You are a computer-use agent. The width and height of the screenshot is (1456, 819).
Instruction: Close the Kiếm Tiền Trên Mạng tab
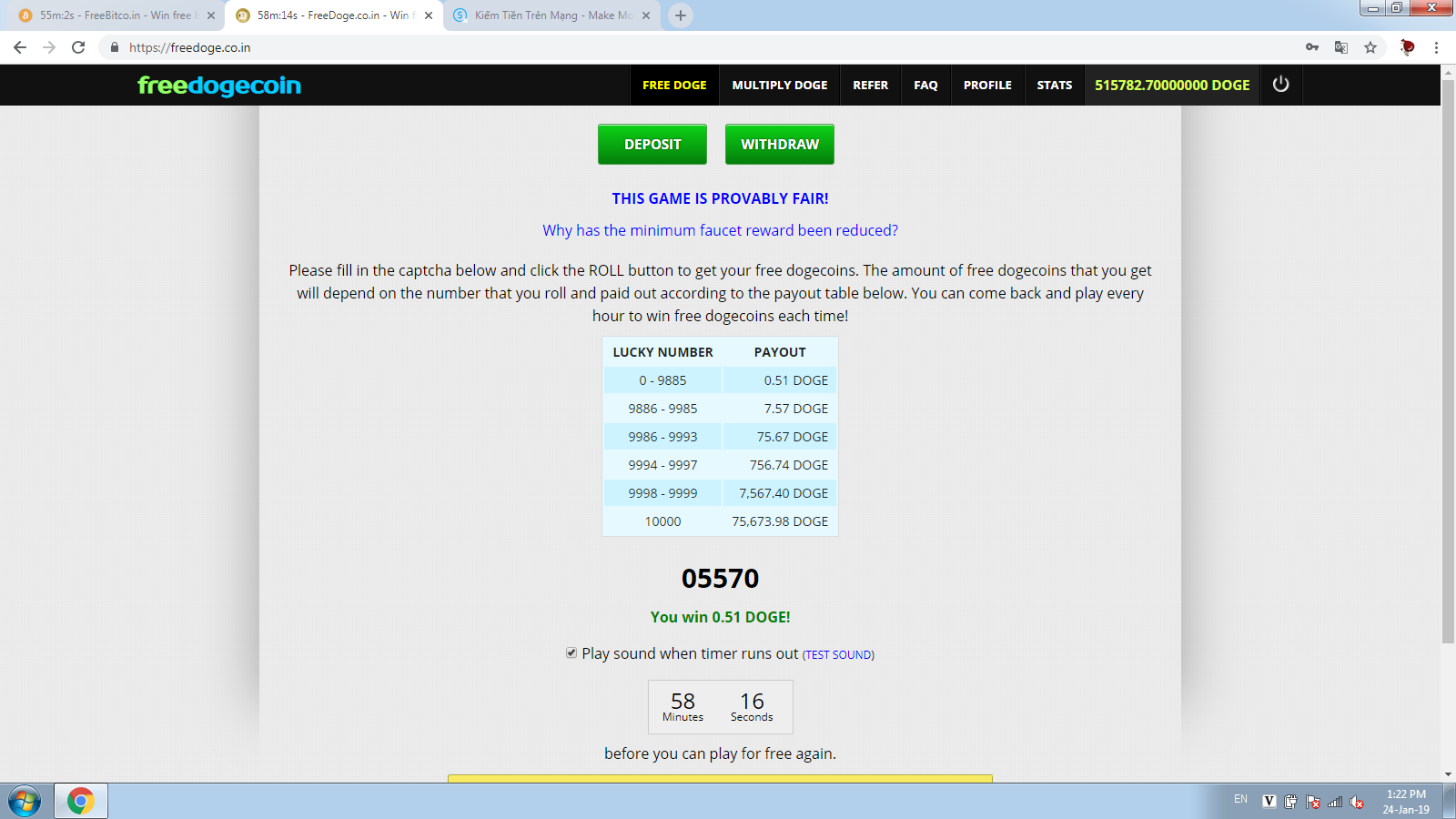[646, 15]
